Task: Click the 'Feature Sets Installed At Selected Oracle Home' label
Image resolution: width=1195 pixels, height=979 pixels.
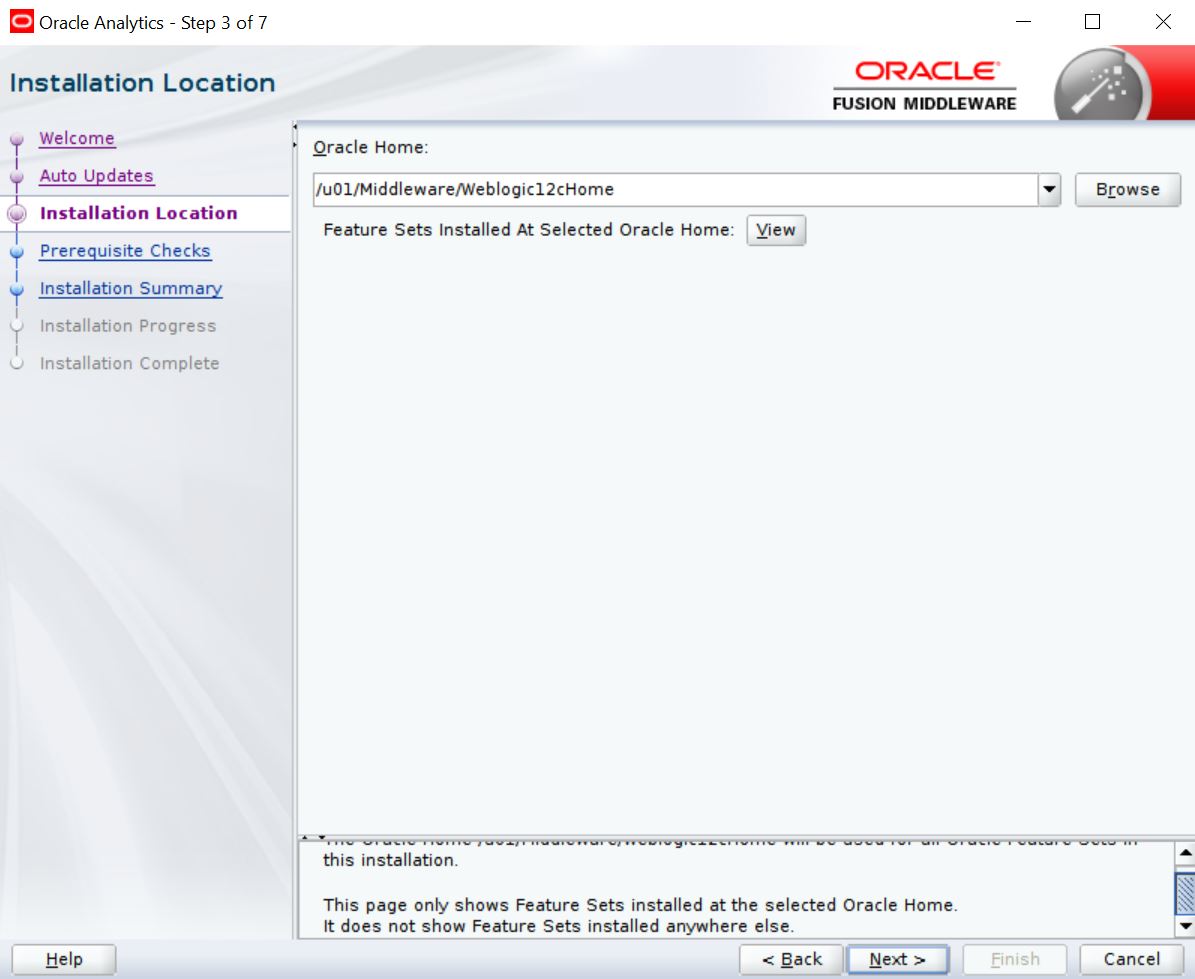Action: click(x=528, y=230)
